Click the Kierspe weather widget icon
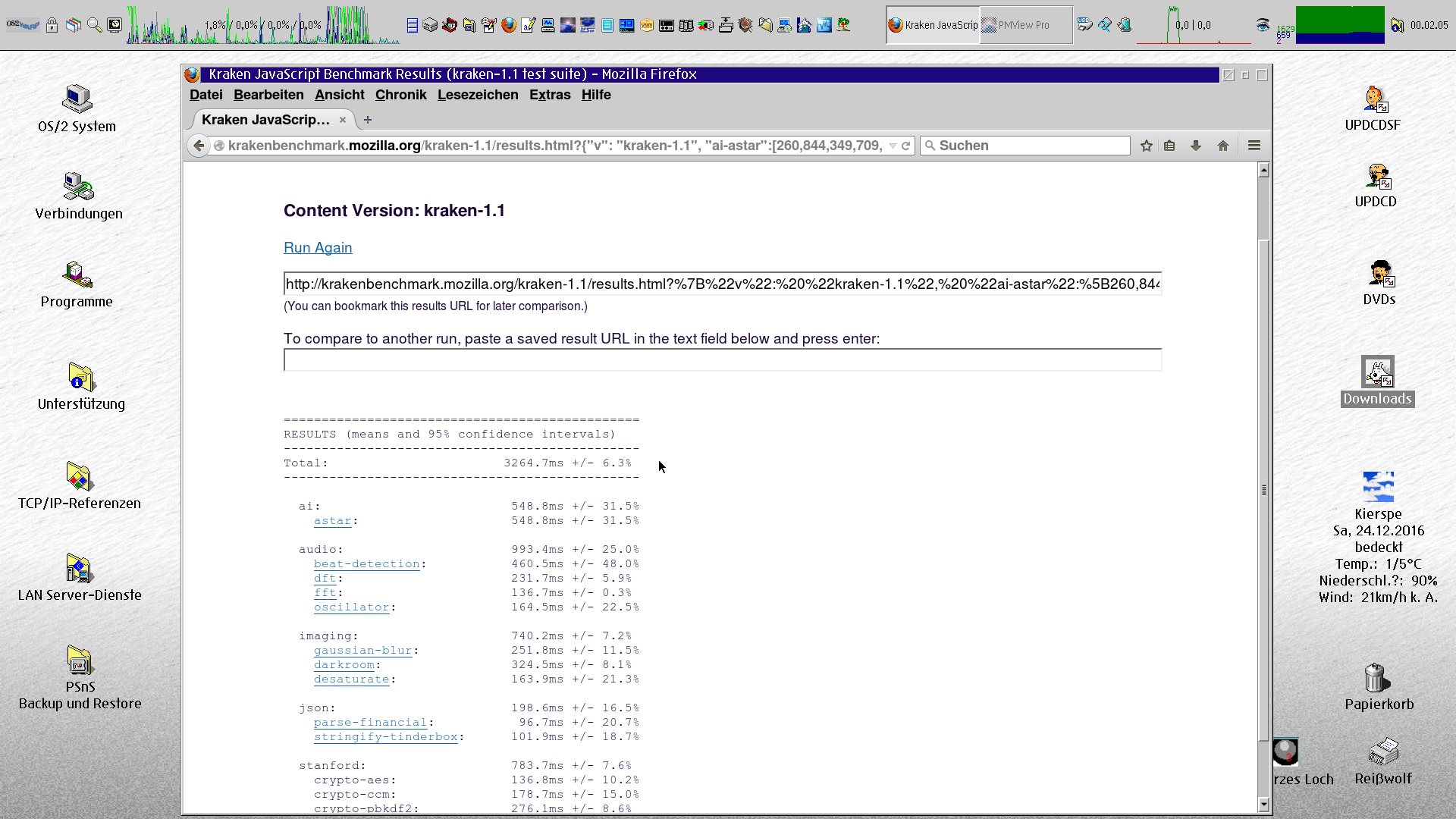1456x819 pixels. [1378, 487]
